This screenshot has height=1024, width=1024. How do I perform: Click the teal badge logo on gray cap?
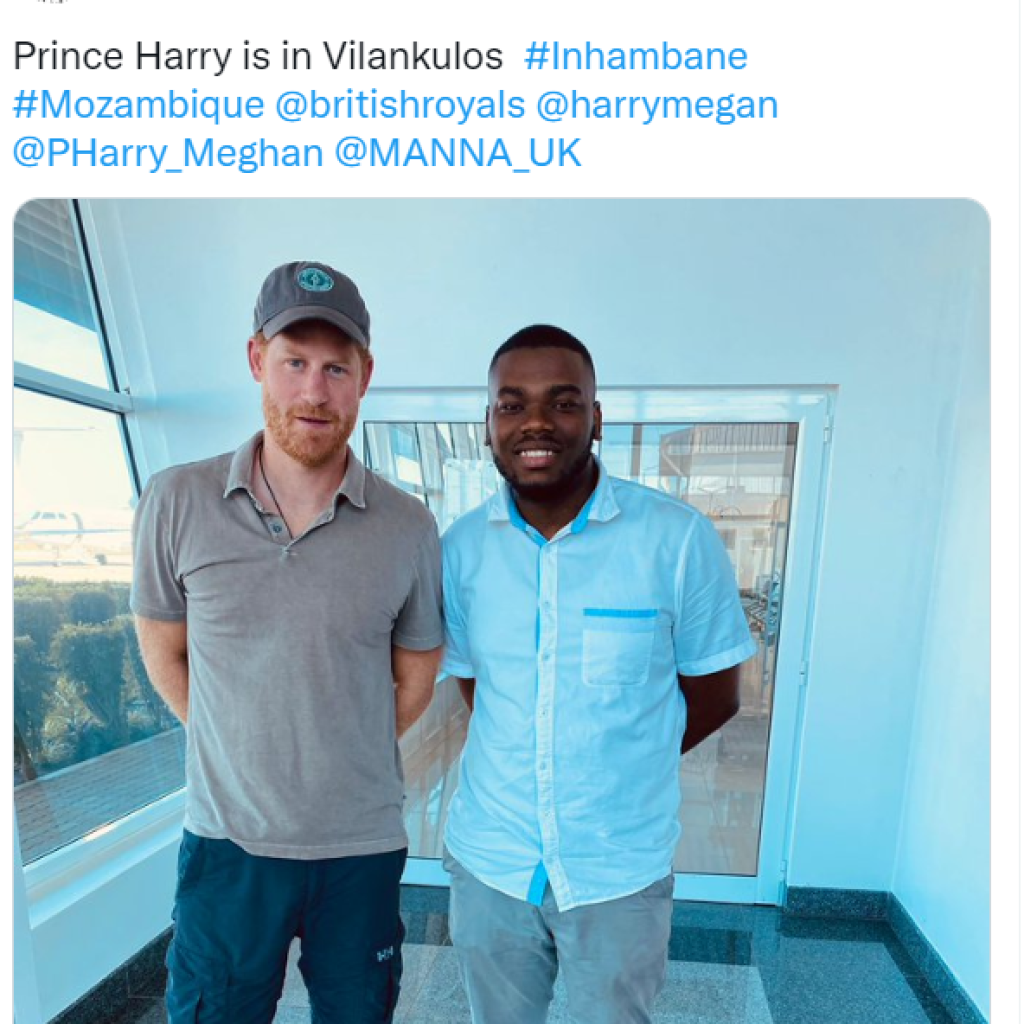(x=315, y=280)
